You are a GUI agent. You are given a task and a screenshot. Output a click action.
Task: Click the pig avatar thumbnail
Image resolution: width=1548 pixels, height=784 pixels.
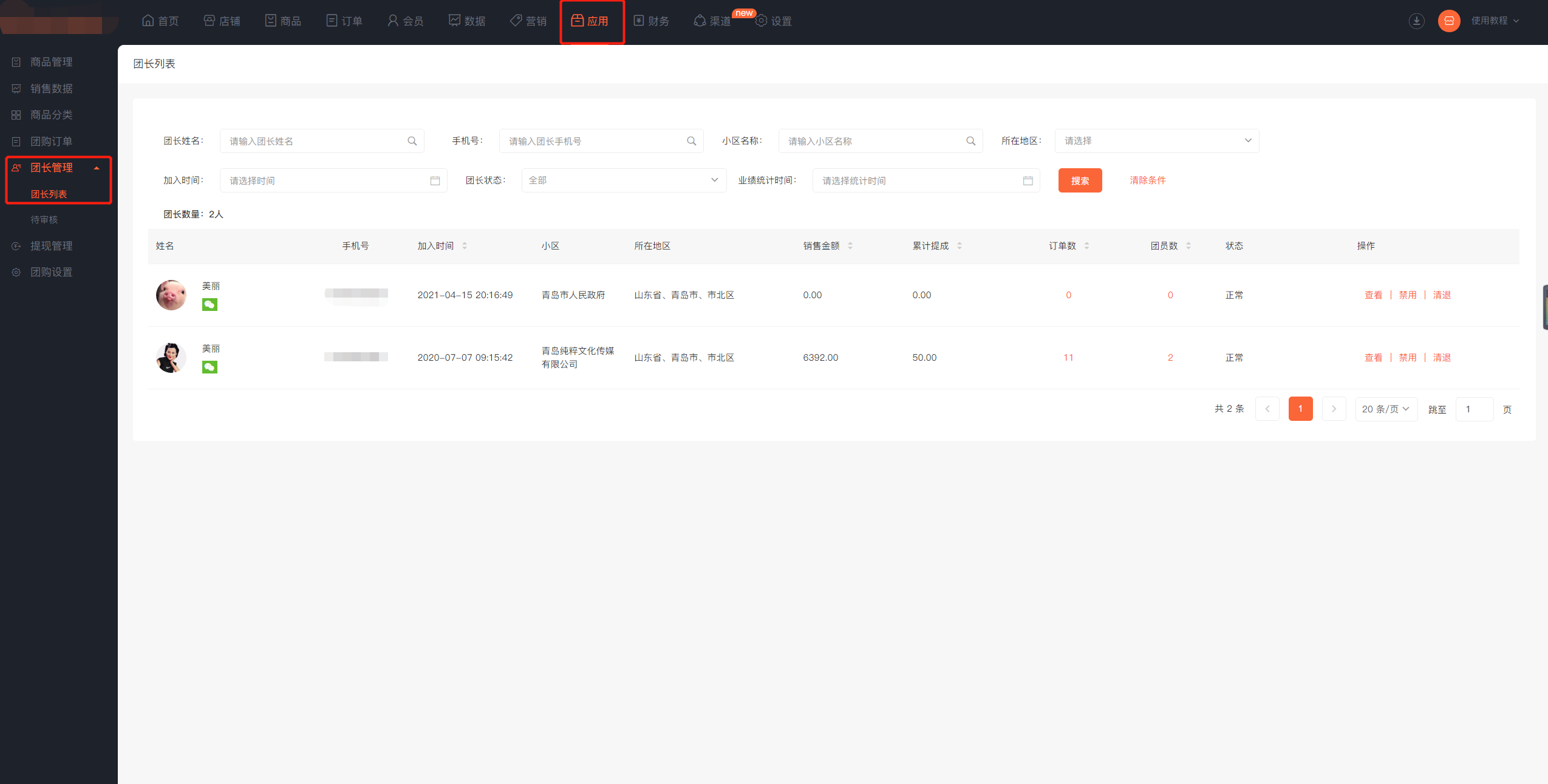(171, 295)
